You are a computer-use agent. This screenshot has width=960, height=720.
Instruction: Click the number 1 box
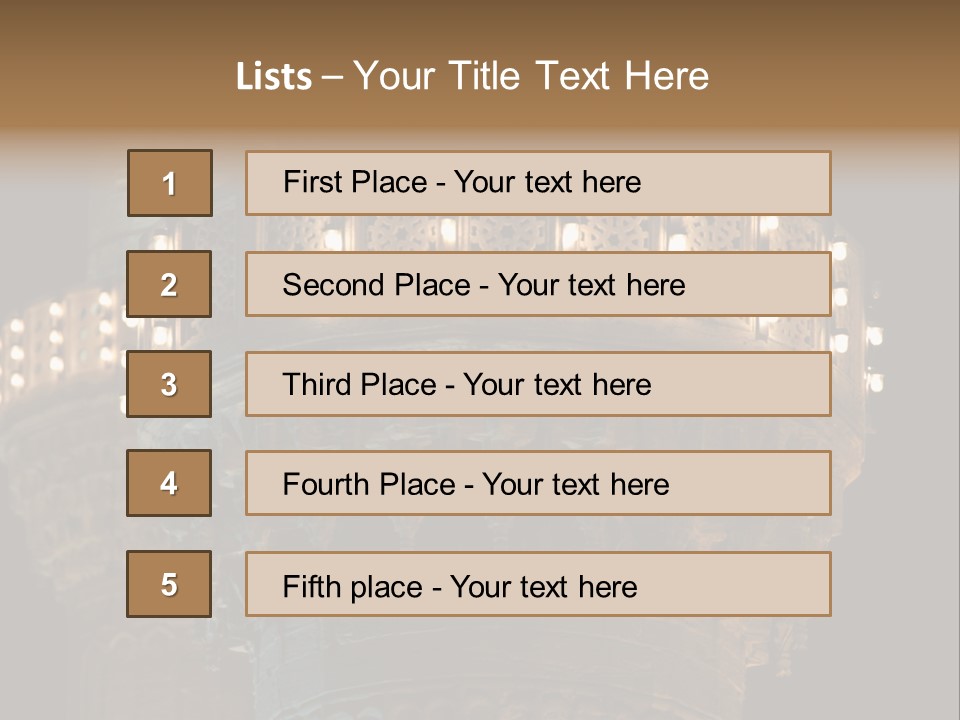point(169,183)
